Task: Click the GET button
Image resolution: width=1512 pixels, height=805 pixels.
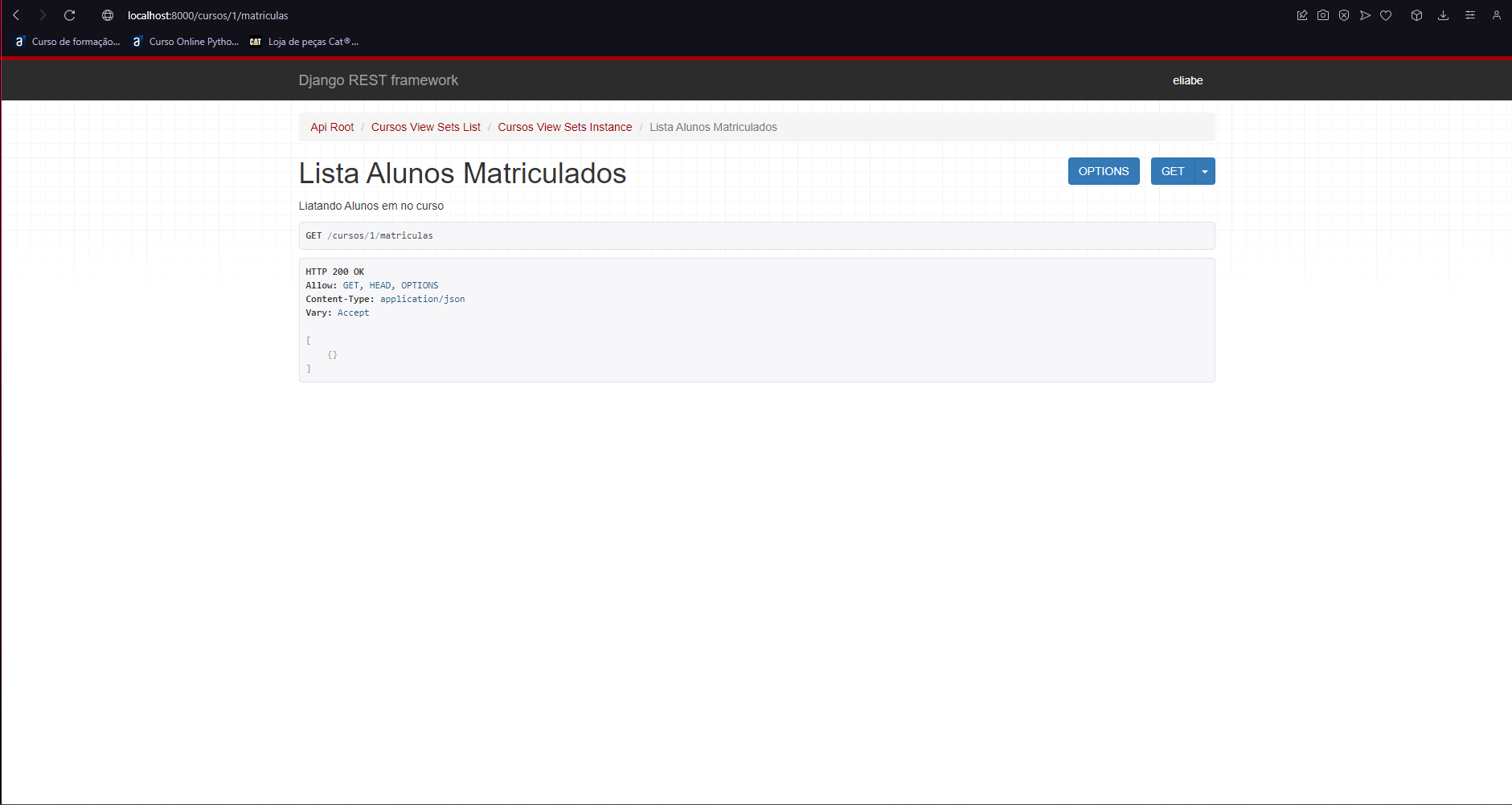Action: pyautogui.click(x=1173, y=171)
